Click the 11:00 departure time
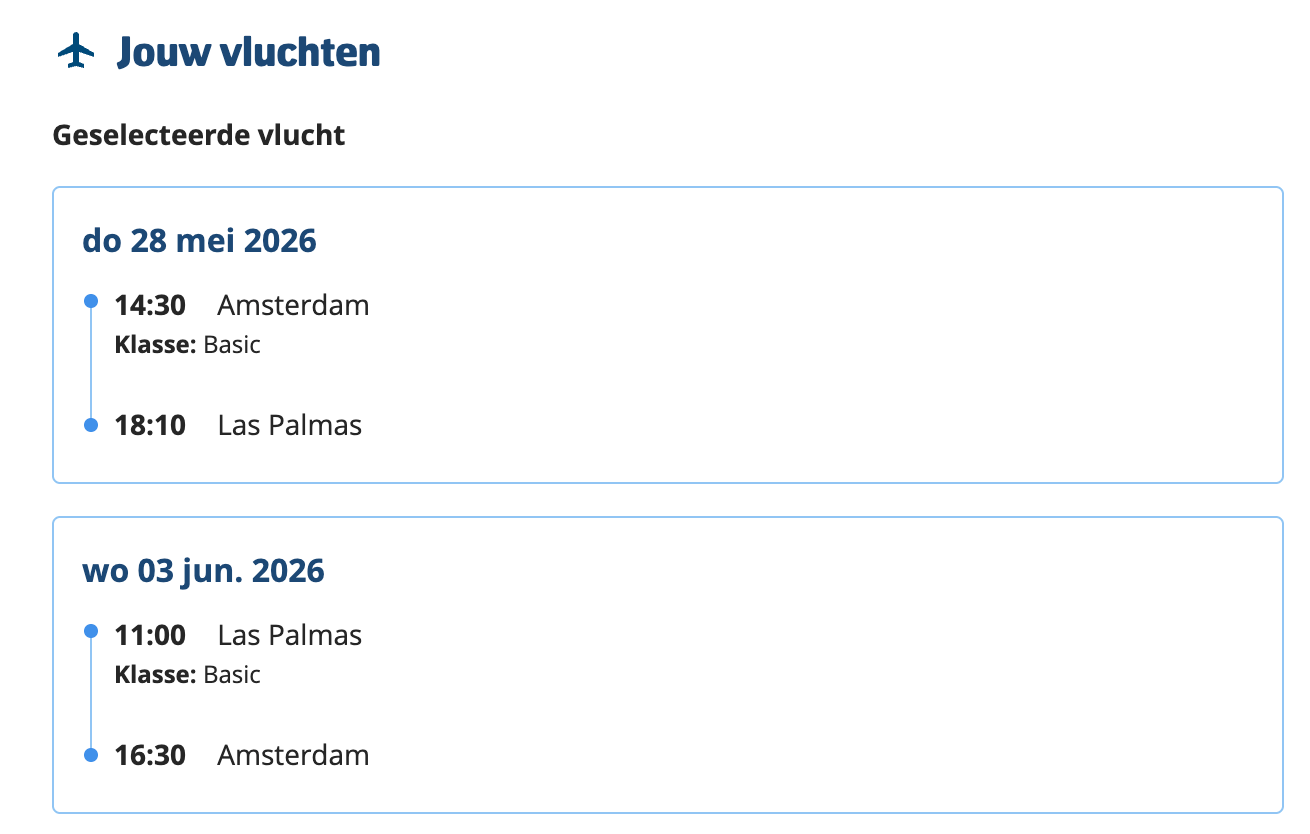1310x834 pixels. tap(150, 635)
